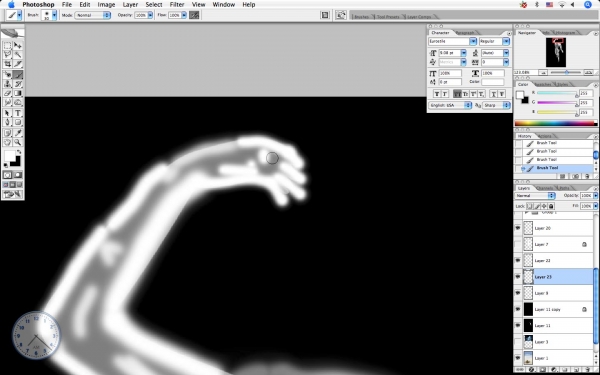Select the Gradient tool
This screenshot has width=600, height=375.
[18, 93]
